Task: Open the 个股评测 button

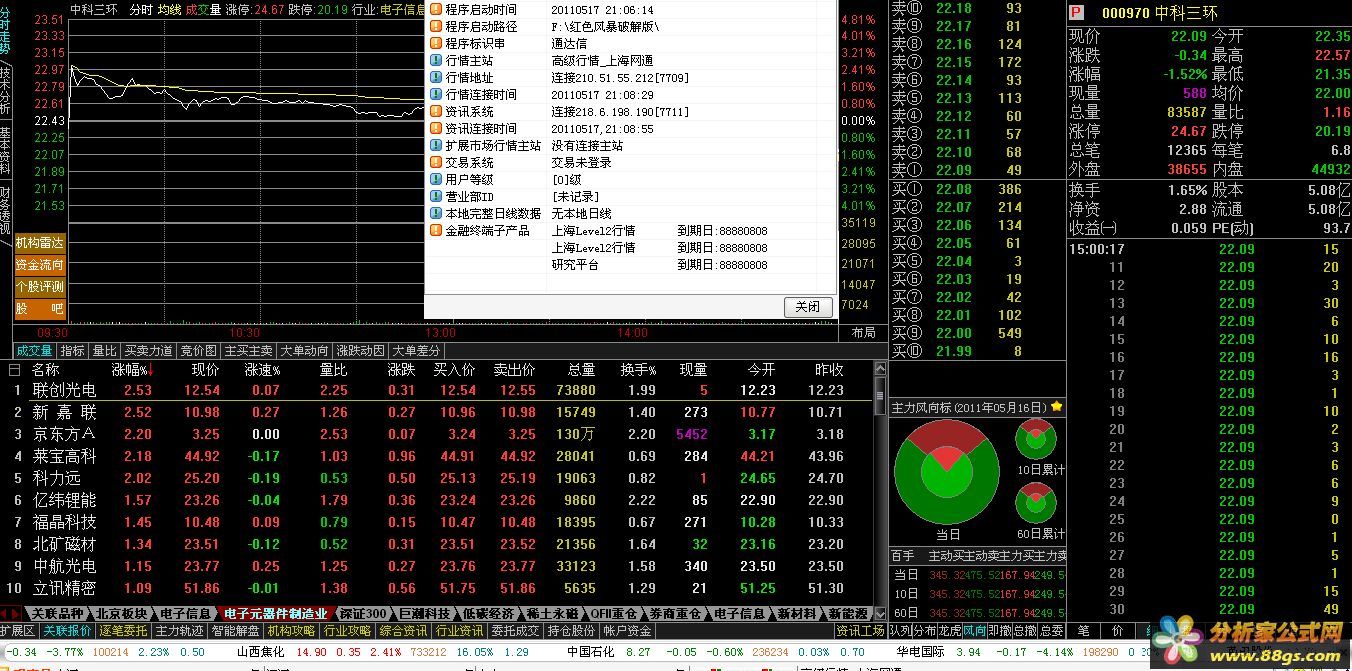Action: (39, 287)
